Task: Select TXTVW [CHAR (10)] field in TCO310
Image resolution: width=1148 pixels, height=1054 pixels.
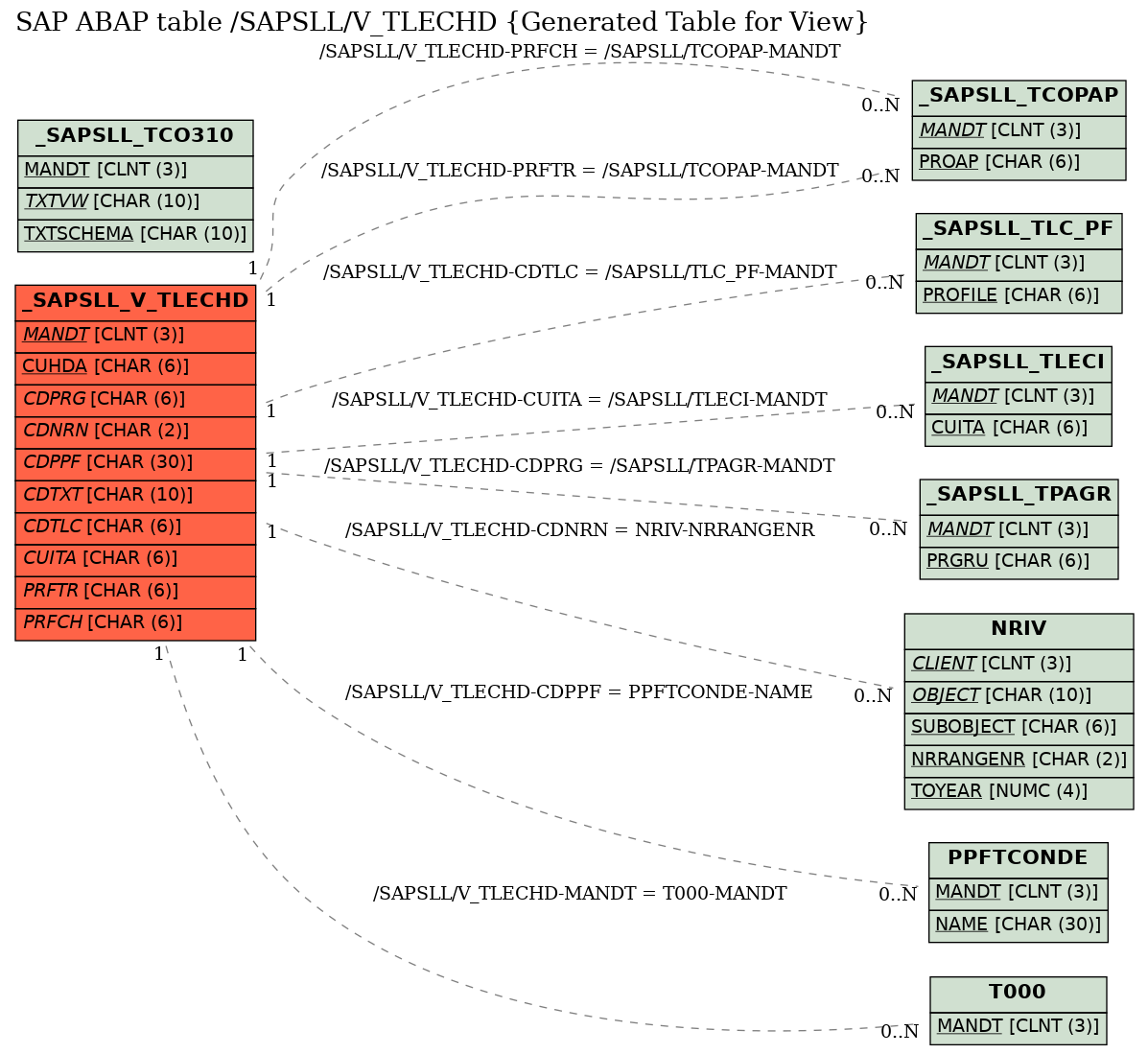Action: (x=135, y=202)
